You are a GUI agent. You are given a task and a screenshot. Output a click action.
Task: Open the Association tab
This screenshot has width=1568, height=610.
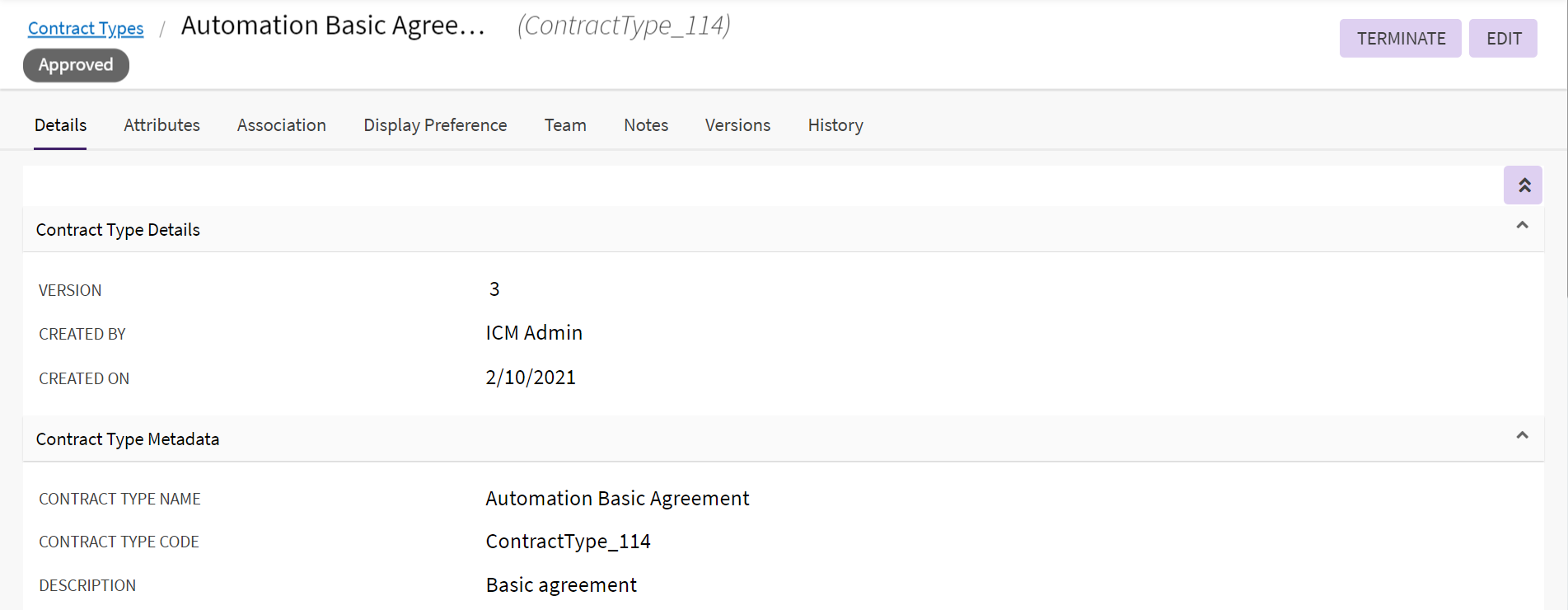(281, 125)
